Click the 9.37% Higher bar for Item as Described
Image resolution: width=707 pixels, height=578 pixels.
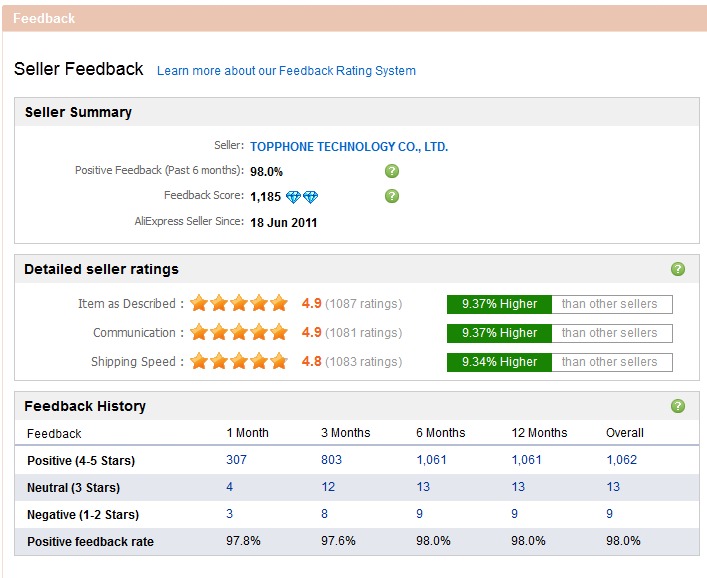coord(499,304)
